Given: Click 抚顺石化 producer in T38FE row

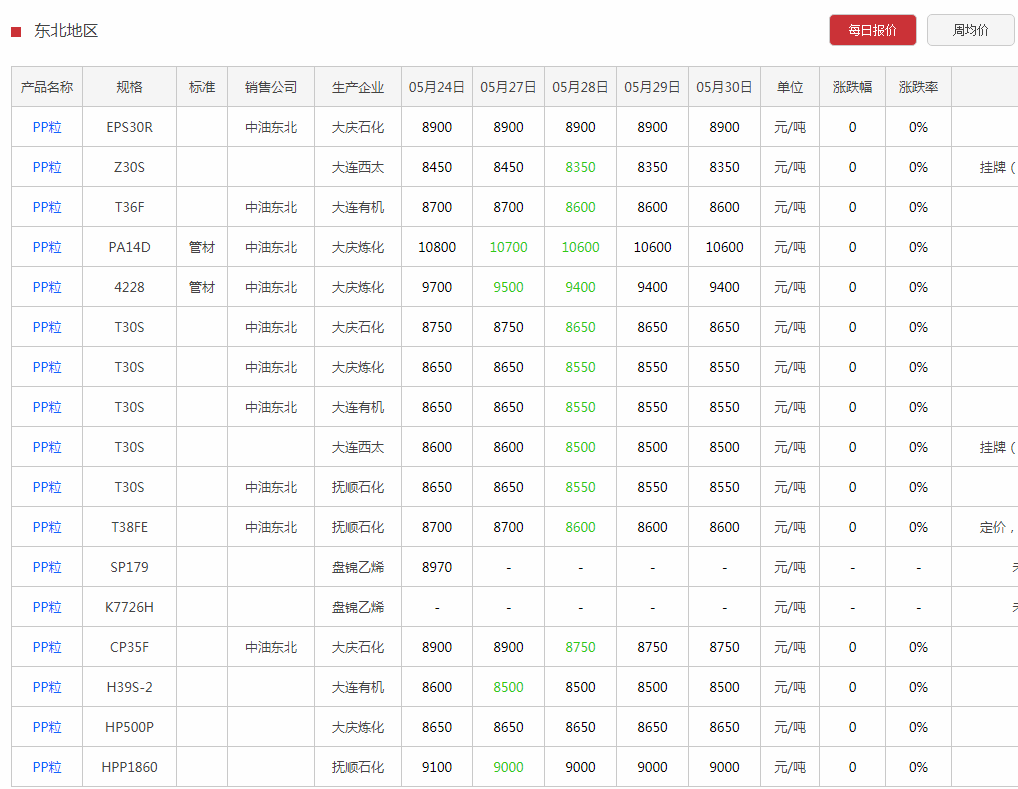Looking at the screenshot, I should pyautogui.click(x=358, y=527).
